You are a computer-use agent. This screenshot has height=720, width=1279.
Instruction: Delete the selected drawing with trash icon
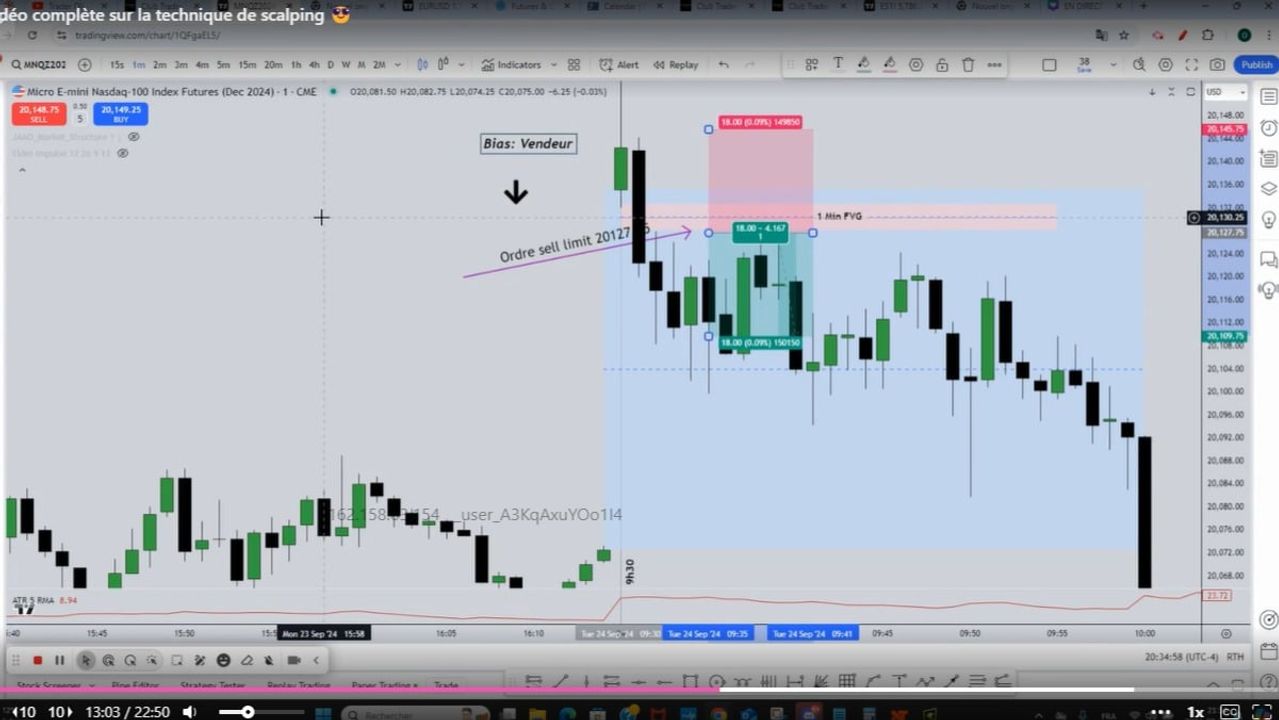click(968, 65)
